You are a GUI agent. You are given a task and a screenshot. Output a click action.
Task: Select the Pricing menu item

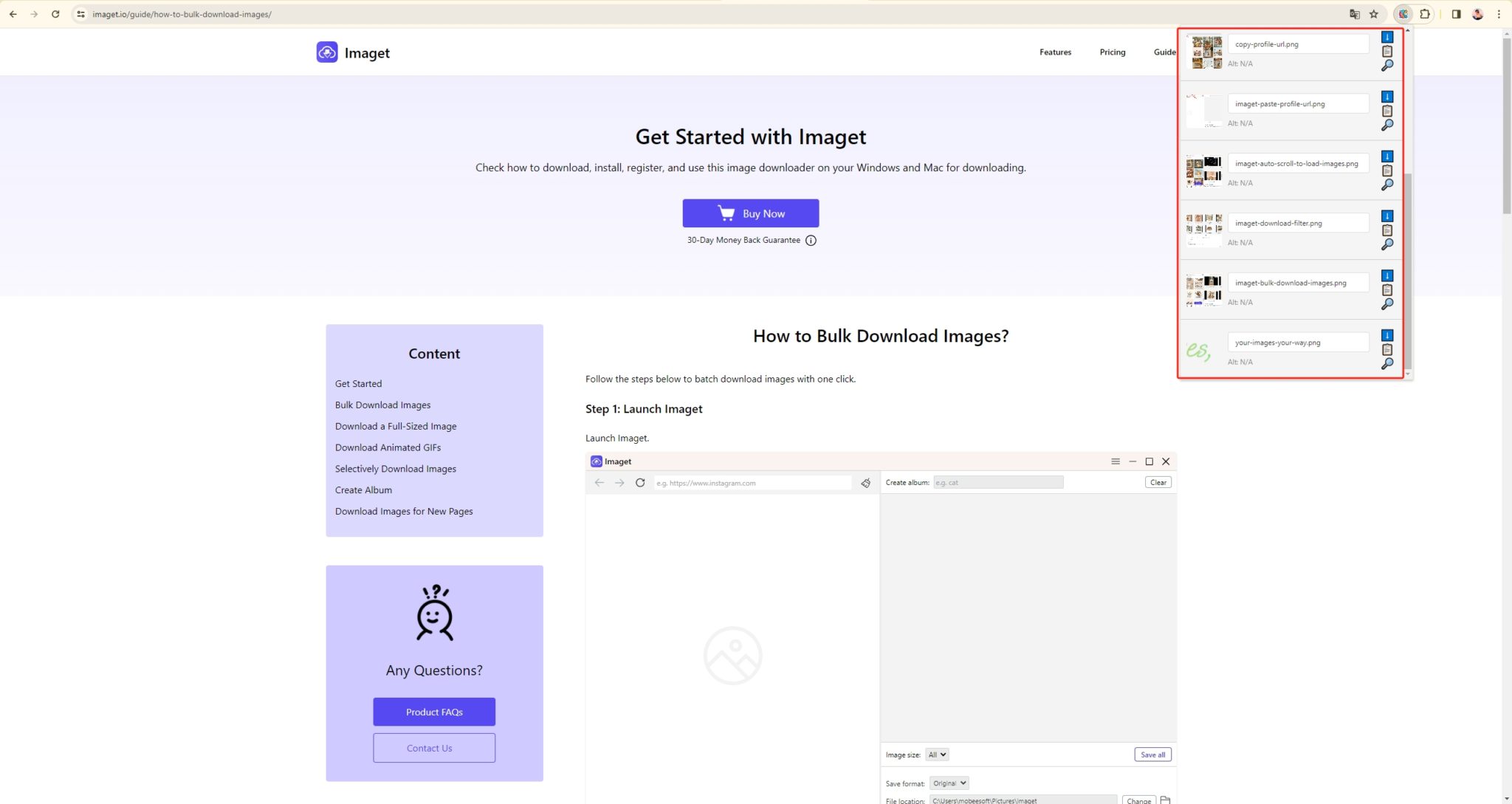click(1112, 52)
